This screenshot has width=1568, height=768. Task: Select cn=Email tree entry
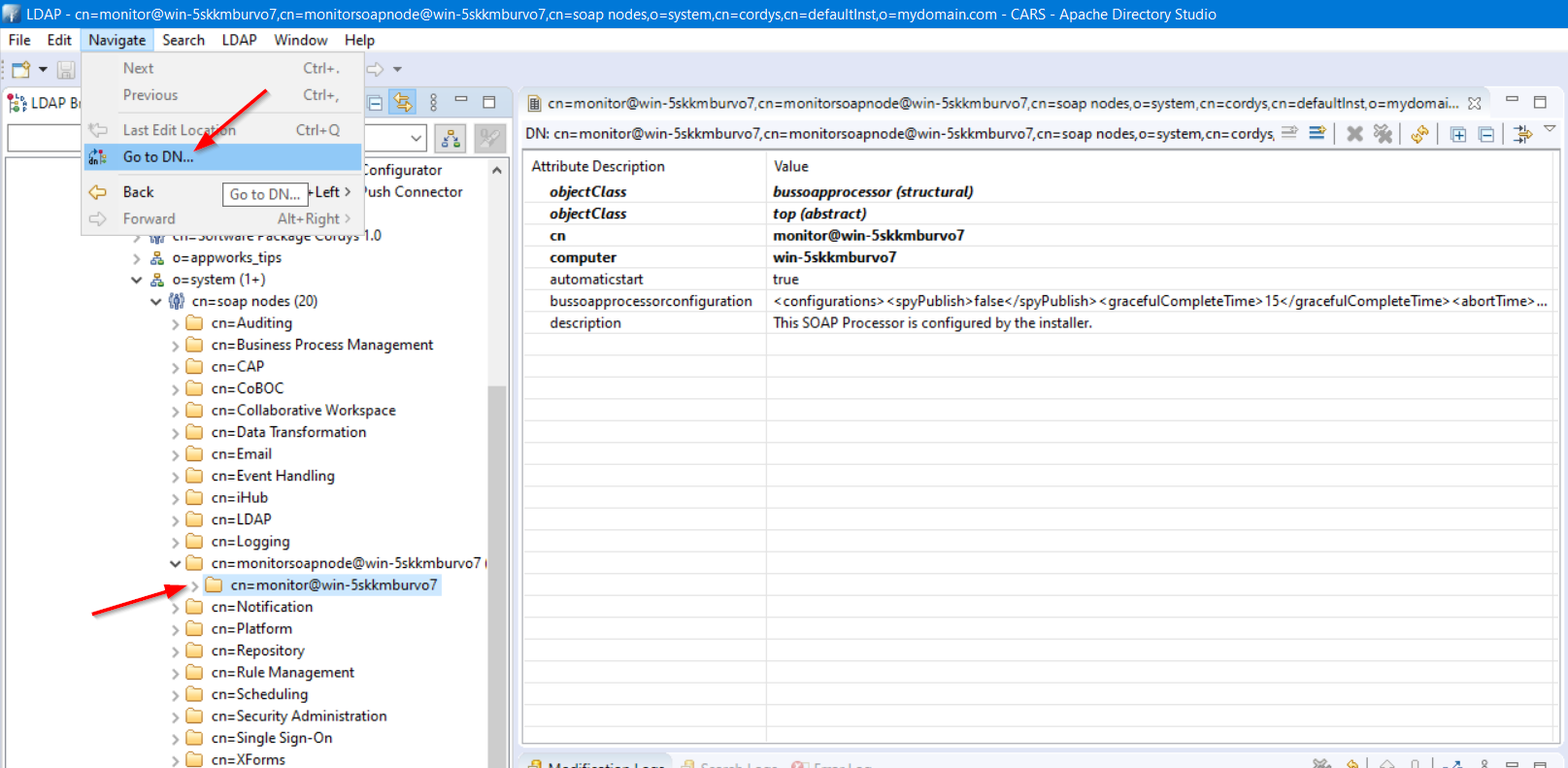tap(242, 454)
